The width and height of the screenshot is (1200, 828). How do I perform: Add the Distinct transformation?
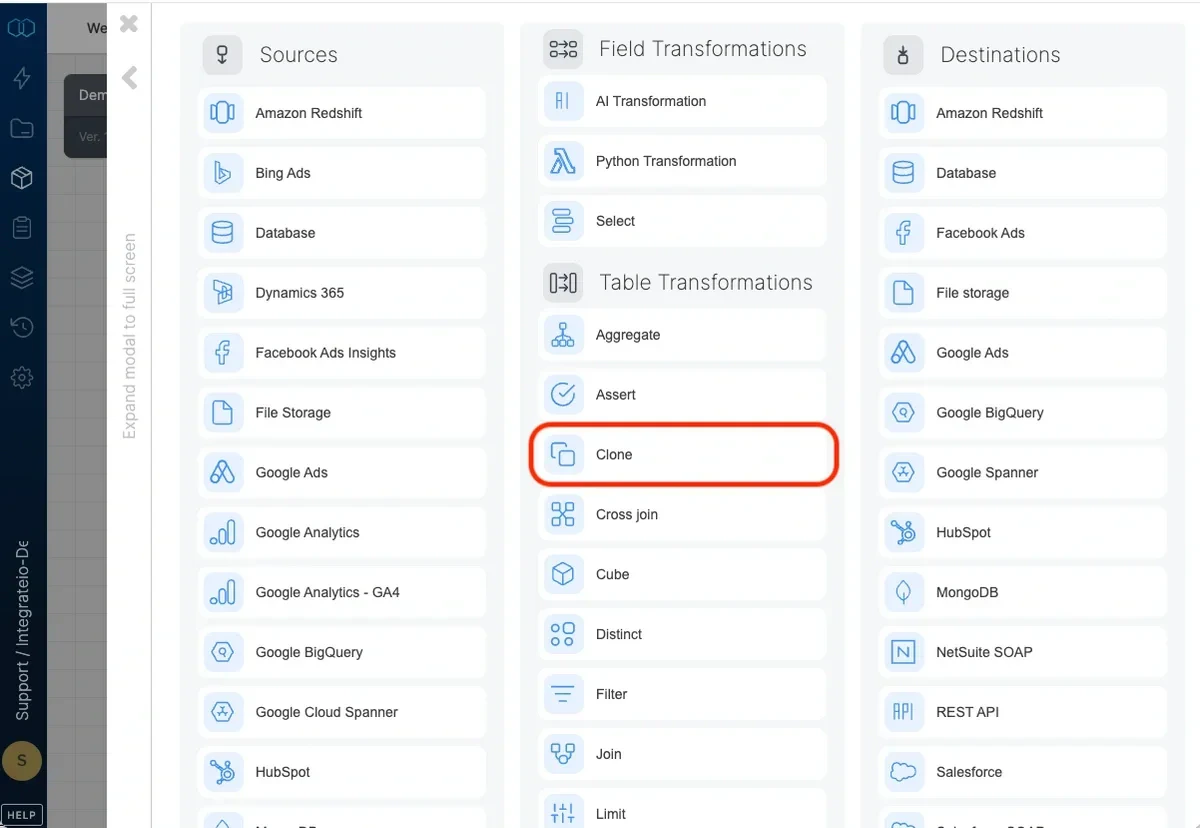point(683,634)
